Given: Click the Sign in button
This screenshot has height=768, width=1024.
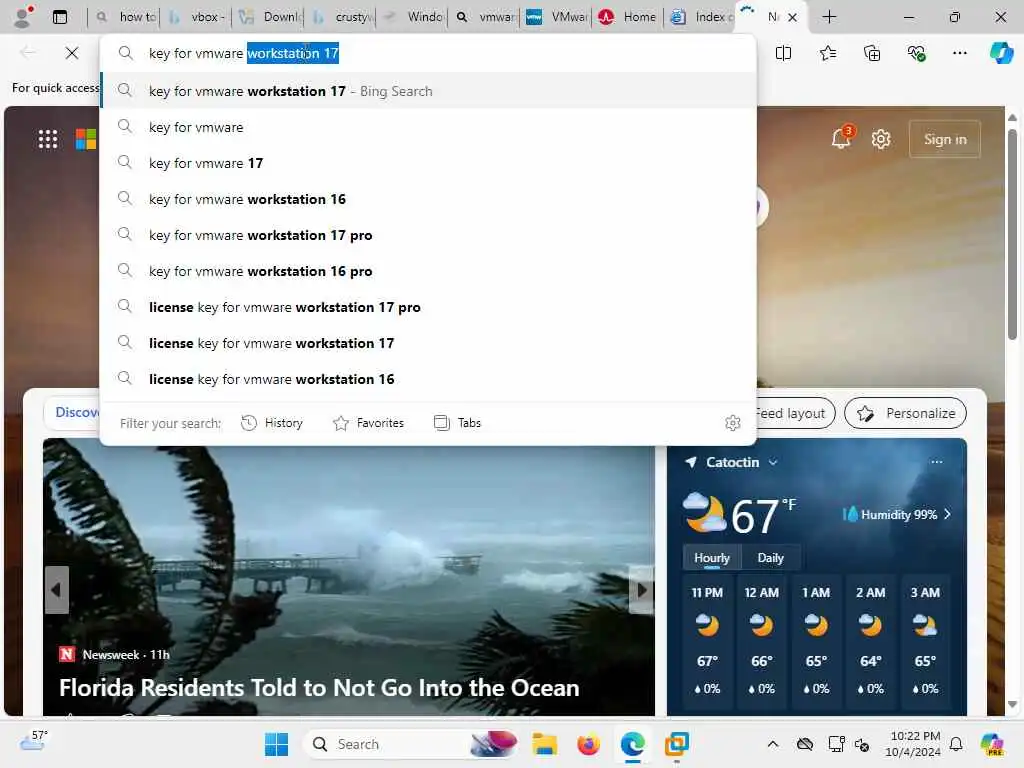Looking at the screenshot, I should pos(944,139).
